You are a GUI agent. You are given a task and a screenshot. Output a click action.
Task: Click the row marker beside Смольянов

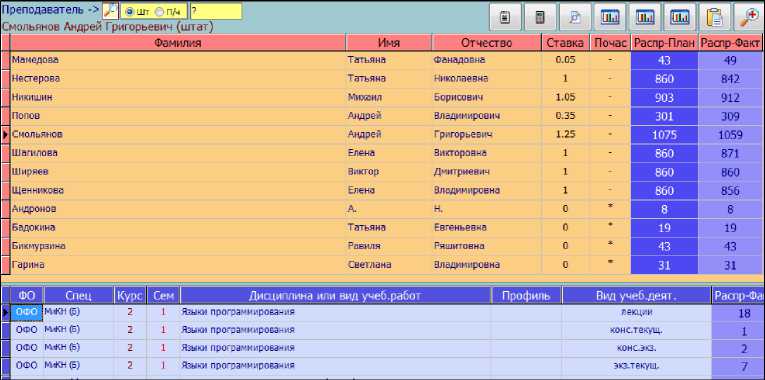click(x=5, y=134)
